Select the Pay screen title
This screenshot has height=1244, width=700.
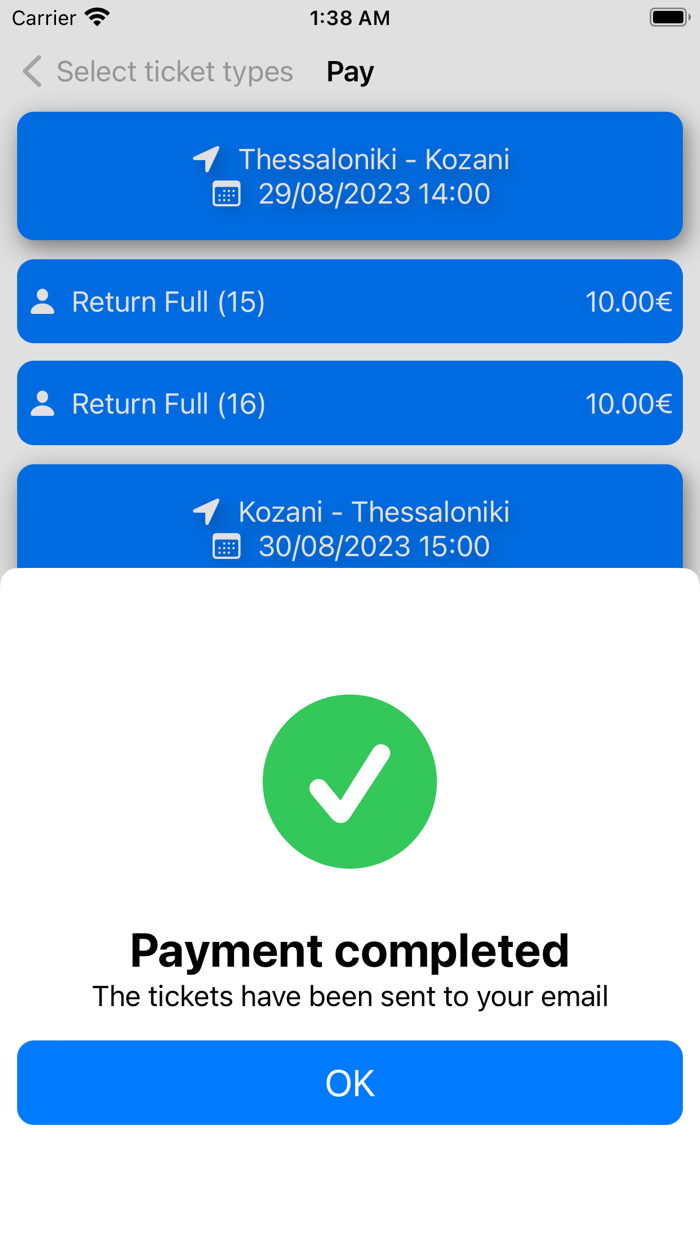(x=349, y=71)
